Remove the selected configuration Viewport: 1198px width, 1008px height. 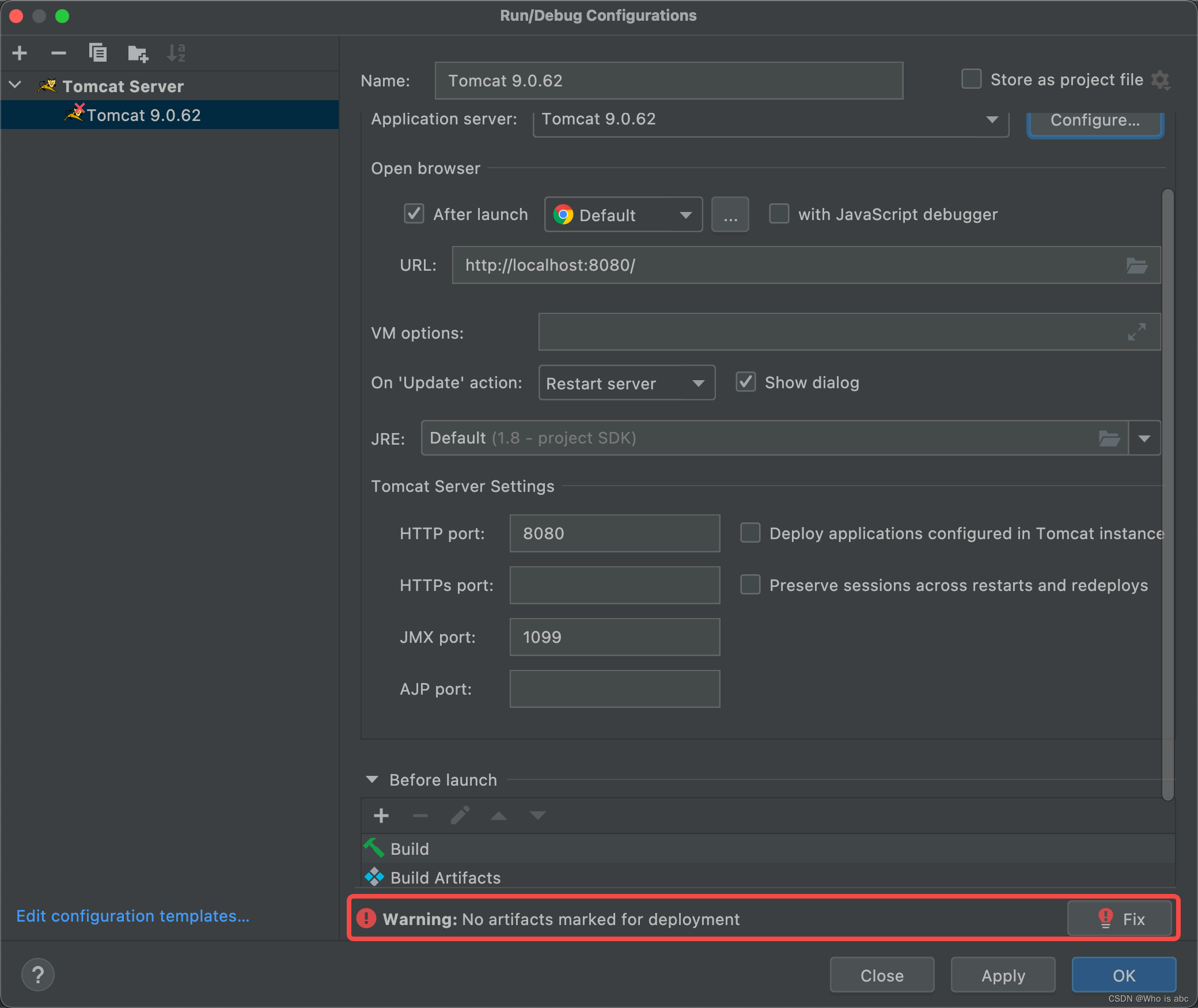(x=59, y=53)
